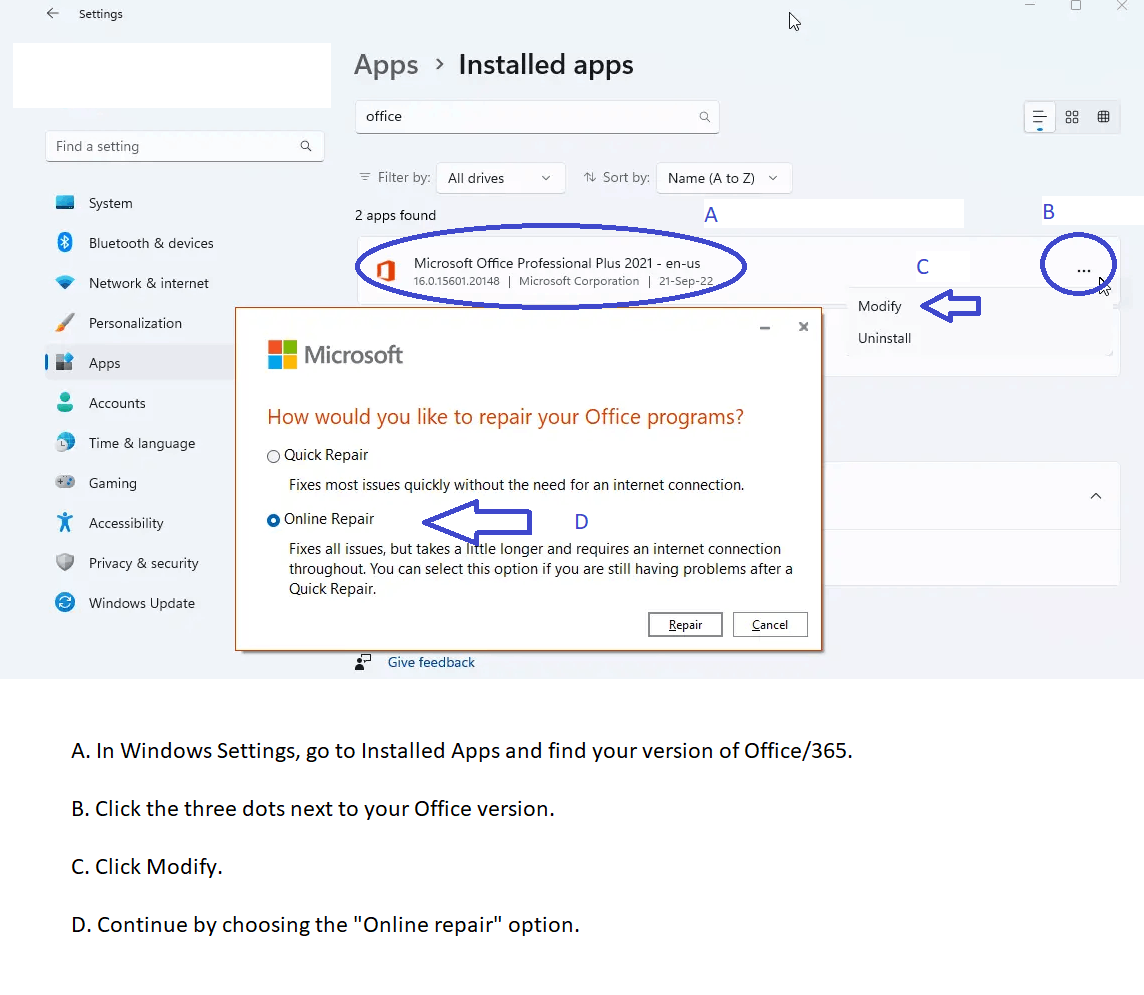Screen dimensions: 1144x995
Task: Click the Repair button
Action: 685,624
